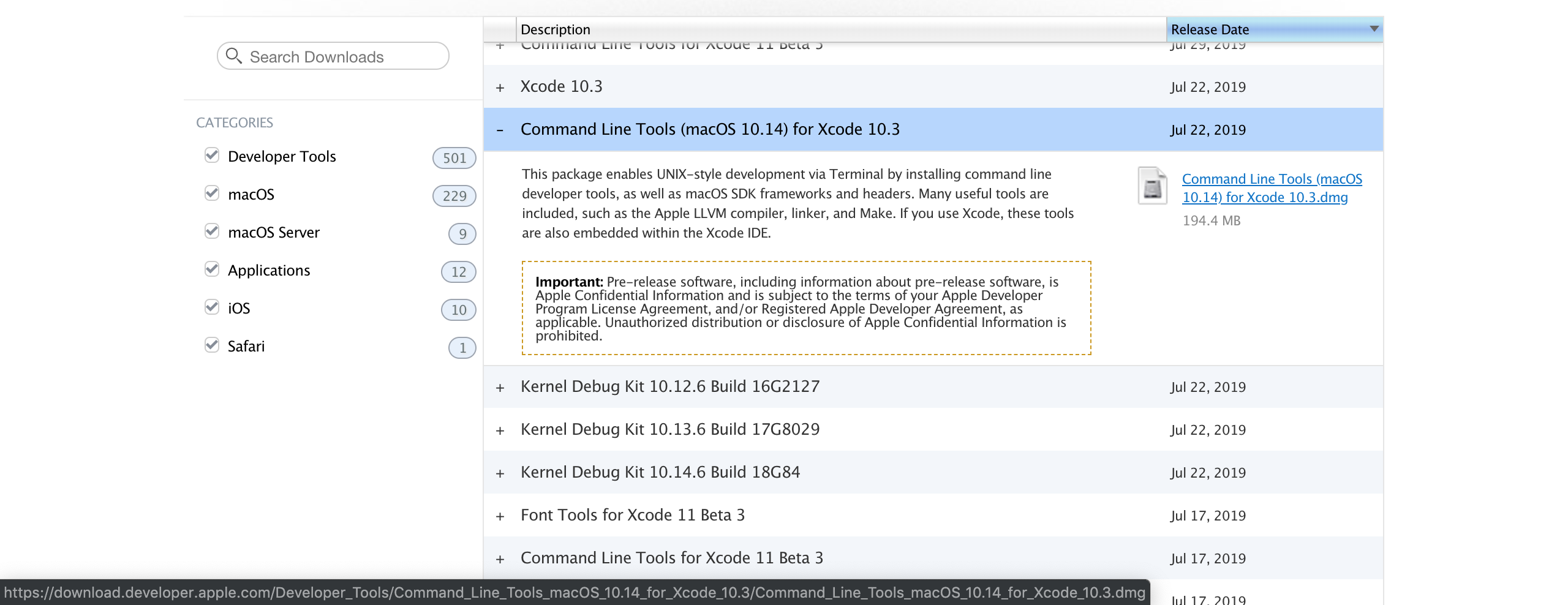
Task: Click Font Tools for Xcode 11 Beta 3 title
Action: (633, 515)
